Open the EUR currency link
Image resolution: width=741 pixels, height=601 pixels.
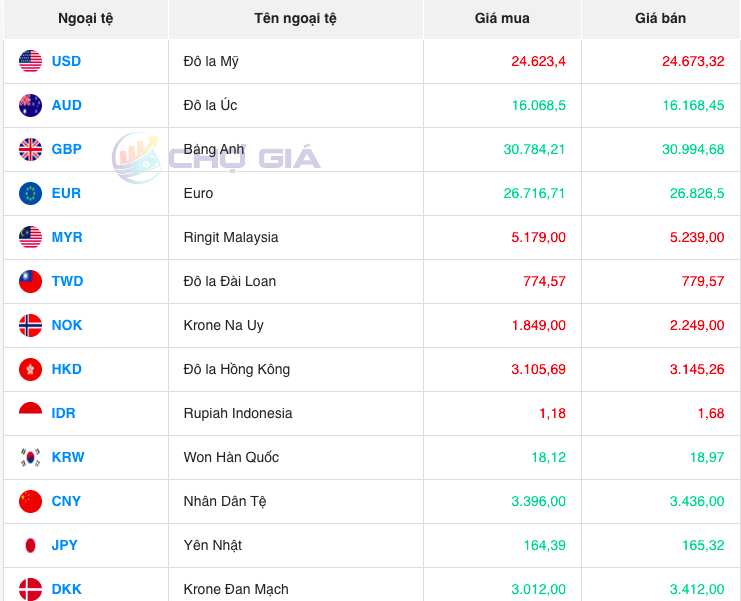pos(66,193)
